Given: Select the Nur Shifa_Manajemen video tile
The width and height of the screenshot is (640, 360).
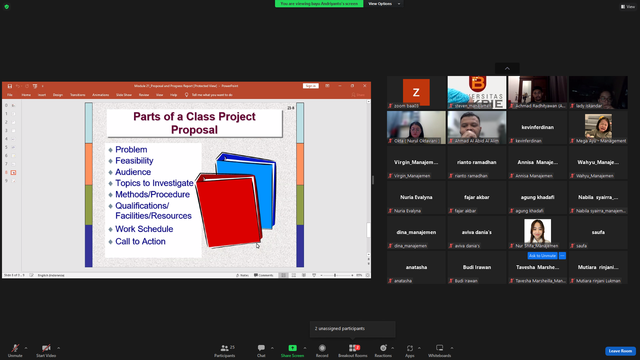Looking at the screenshot, I should (538, 233).
